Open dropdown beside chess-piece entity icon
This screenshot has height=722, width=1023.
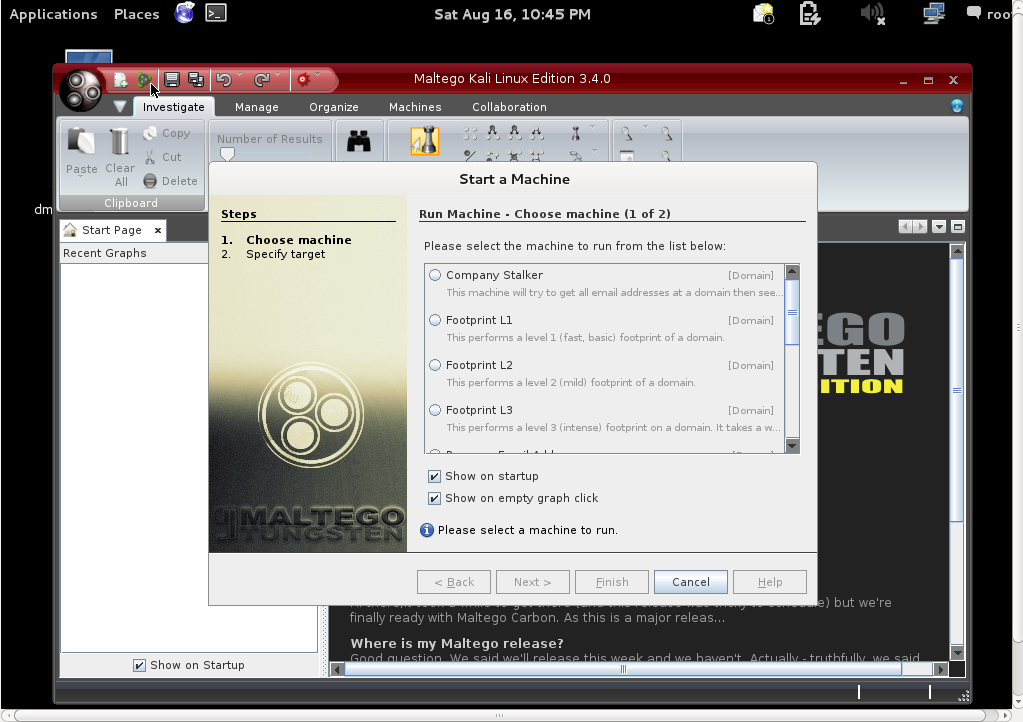pyautogui.click(x=592, y=127)
